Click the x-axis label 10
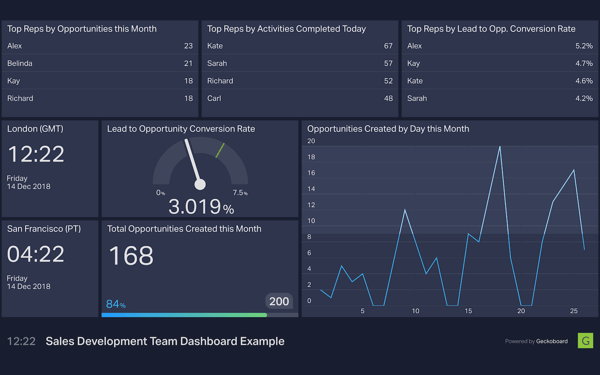The image size is (600, 375). click(x=415, y=311)
